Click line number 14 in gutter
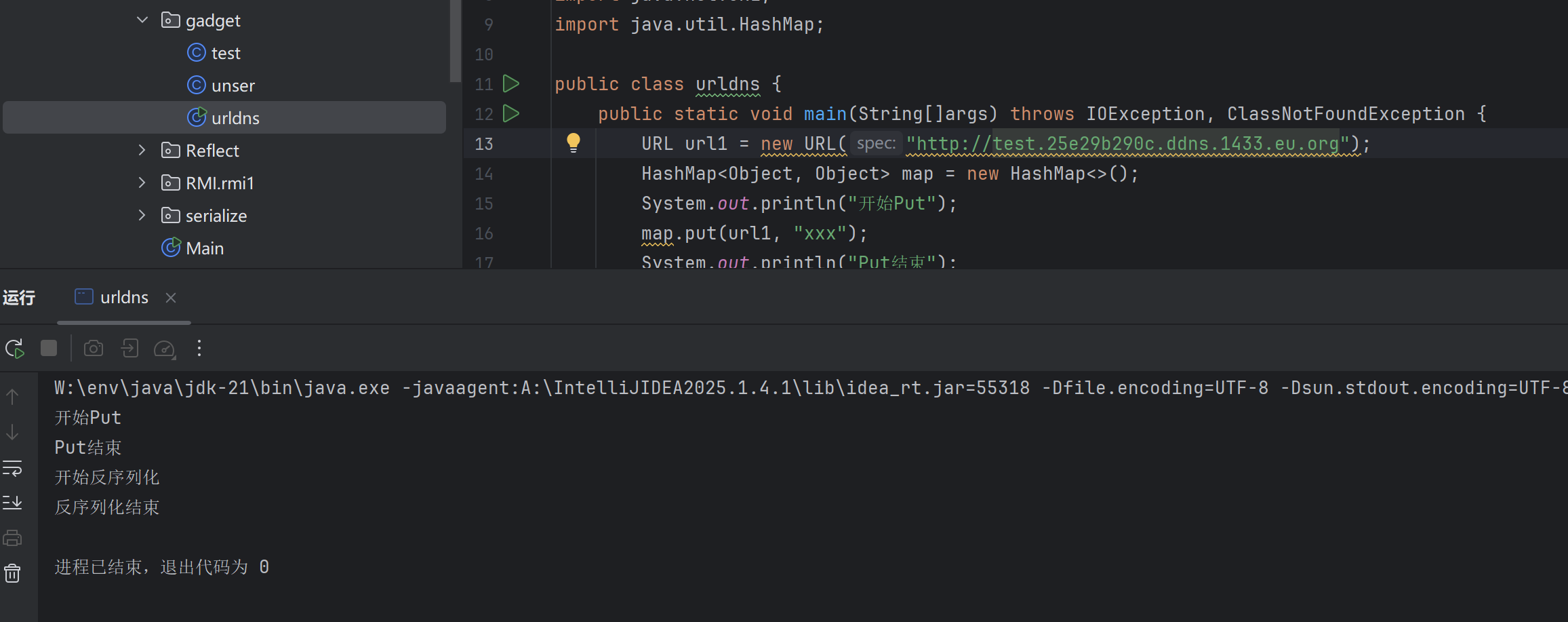Viewport: 1568px width, 622px height. [484, 174]
